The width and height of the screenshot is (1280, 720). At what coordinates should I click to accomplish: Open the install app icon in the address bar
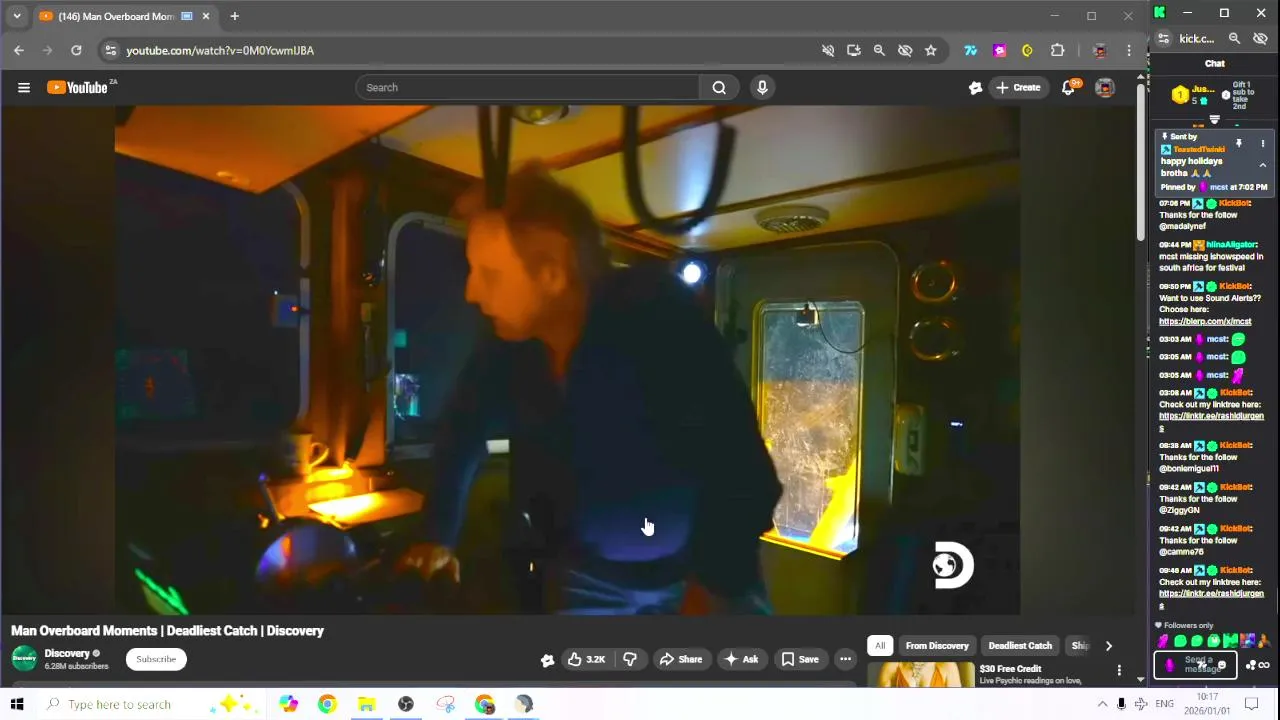(x=853, y=50)
